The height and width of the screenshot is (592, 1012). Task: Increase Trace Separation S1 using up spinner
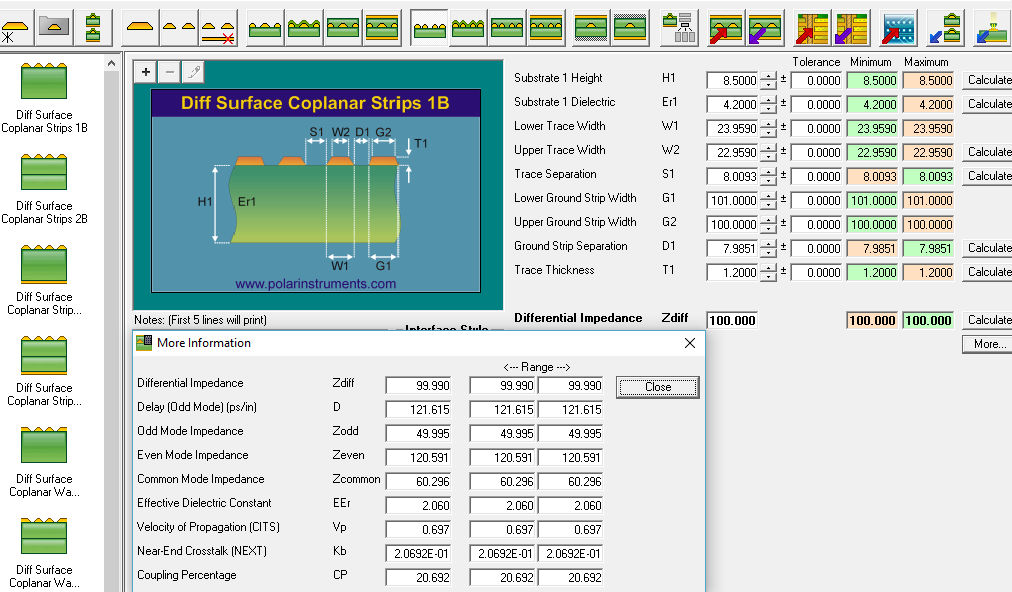tap(767, 172)
